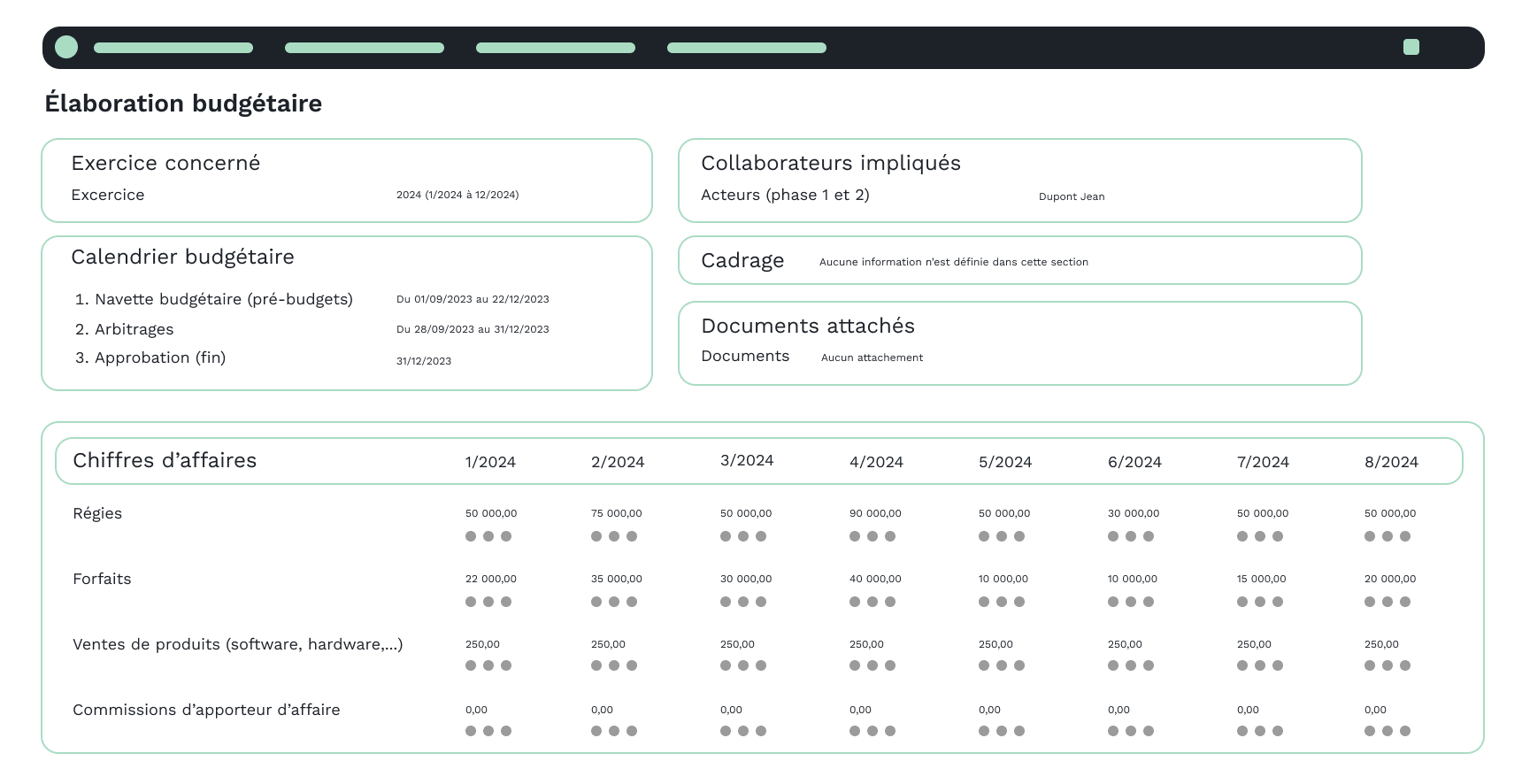
Task: Open three-dot options under Ventes de produits 1/2024
Action: pos(488,665)
